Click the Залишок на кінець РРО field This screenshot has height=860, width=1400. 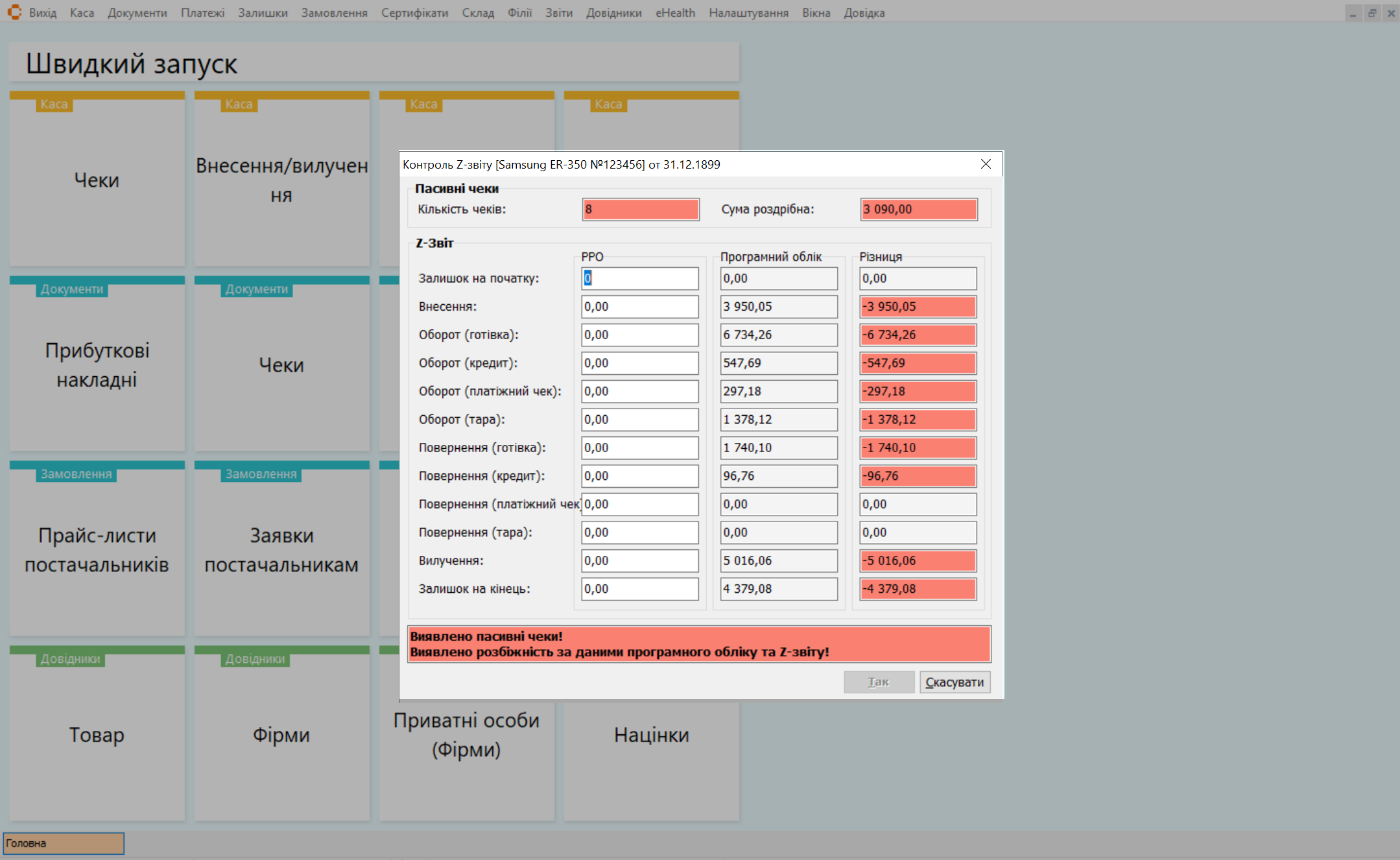pyautogui.click(x=639, y=589)
